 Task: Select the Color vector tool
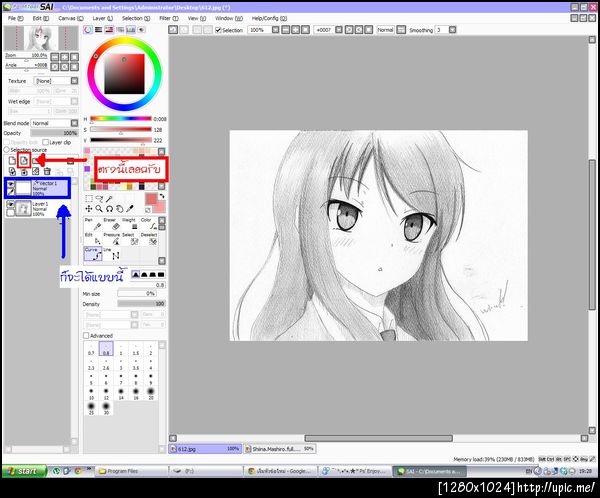148,225
